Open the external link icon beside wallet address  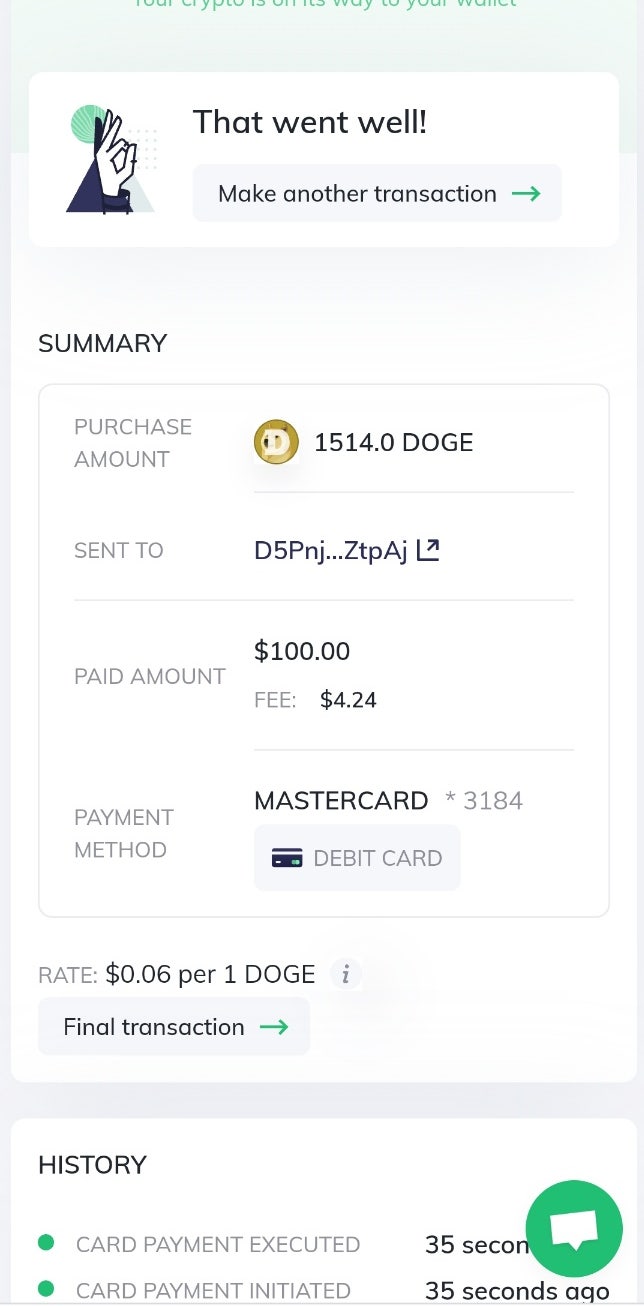point(428,550)
